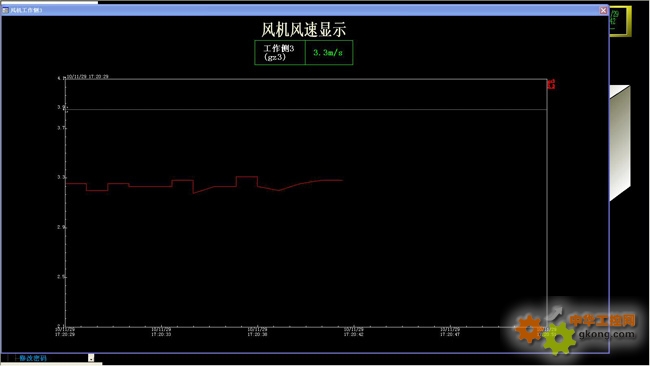Click the green 3.3m/s wind speed value
This screenshot has width=650, height=366.
[x=328, y=53]
